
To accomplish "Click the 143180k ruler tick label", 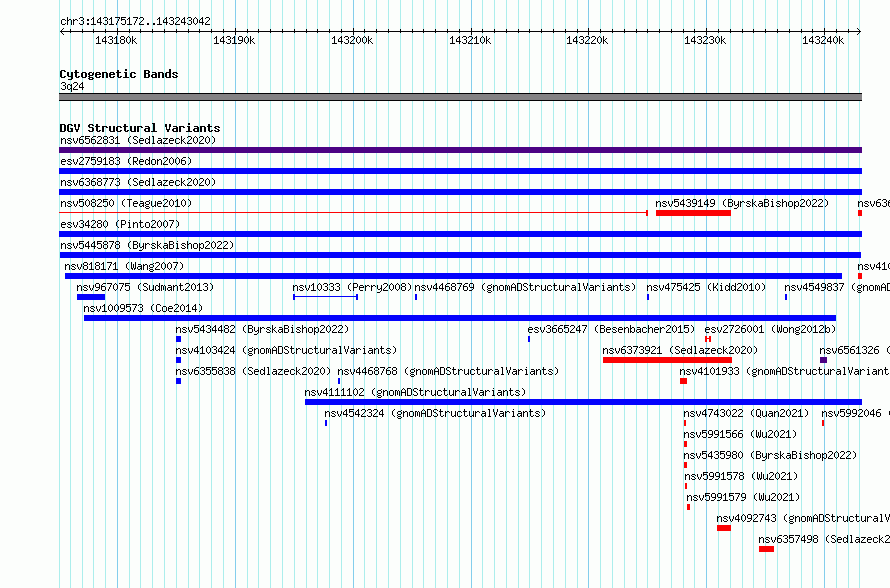I will [x=116, y=40].
